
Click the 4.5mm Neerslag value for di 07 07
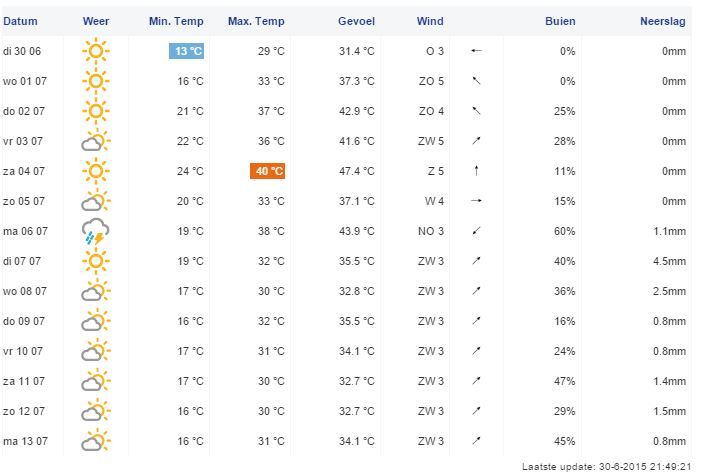[669, 261]
